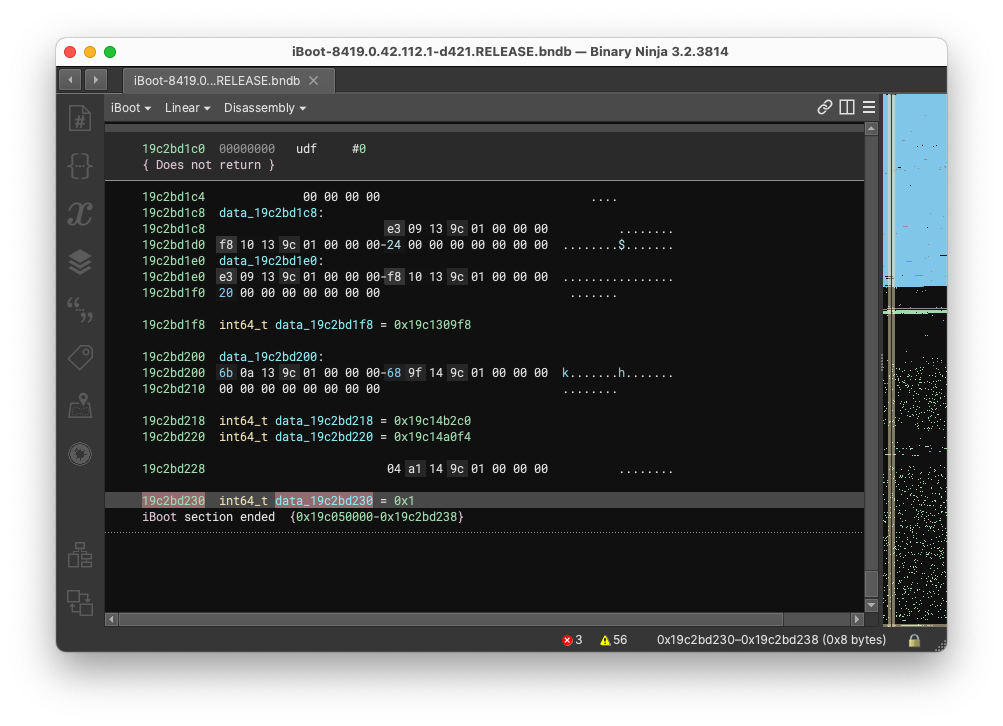This screenshot has width=1003, height=726.
Task: Click address 19c2bd228
Action: 173,469
